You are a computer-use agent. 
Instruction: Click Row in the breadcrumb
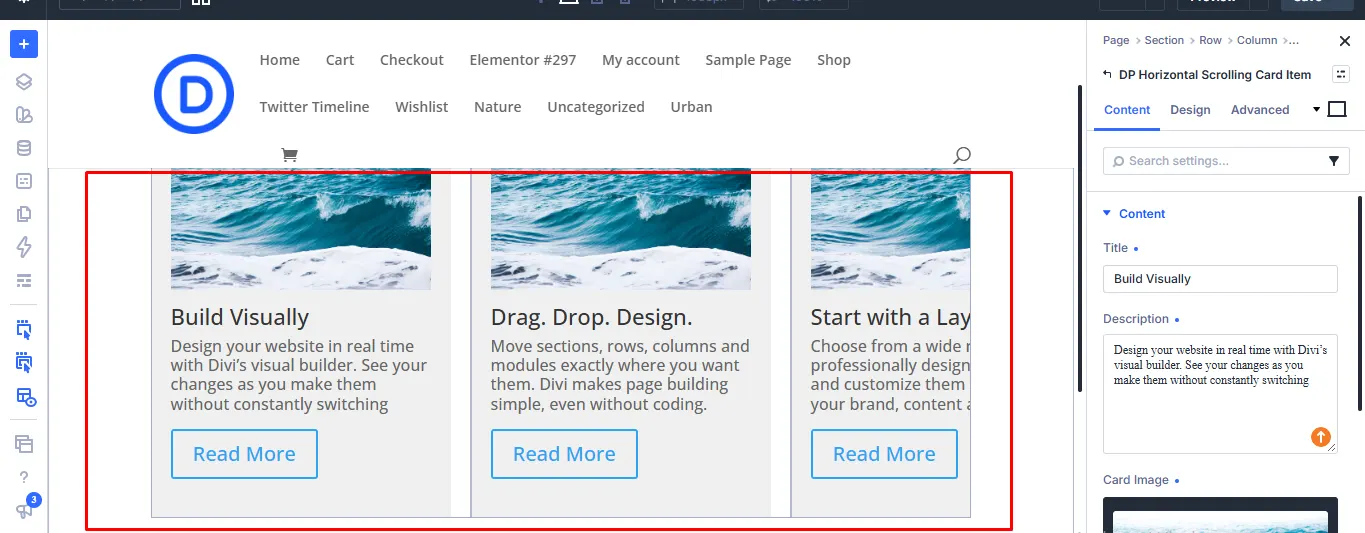[1210, 41]
